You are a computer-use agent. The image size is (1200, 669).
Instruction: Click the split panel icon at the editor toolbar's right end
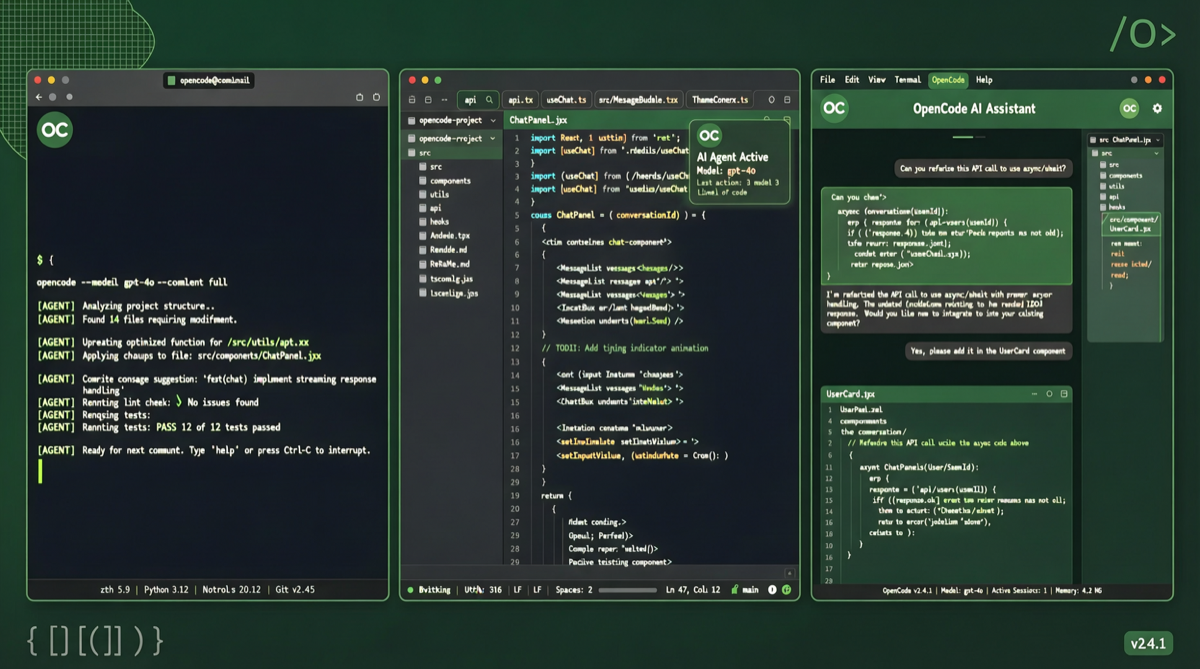click(787, 100)
